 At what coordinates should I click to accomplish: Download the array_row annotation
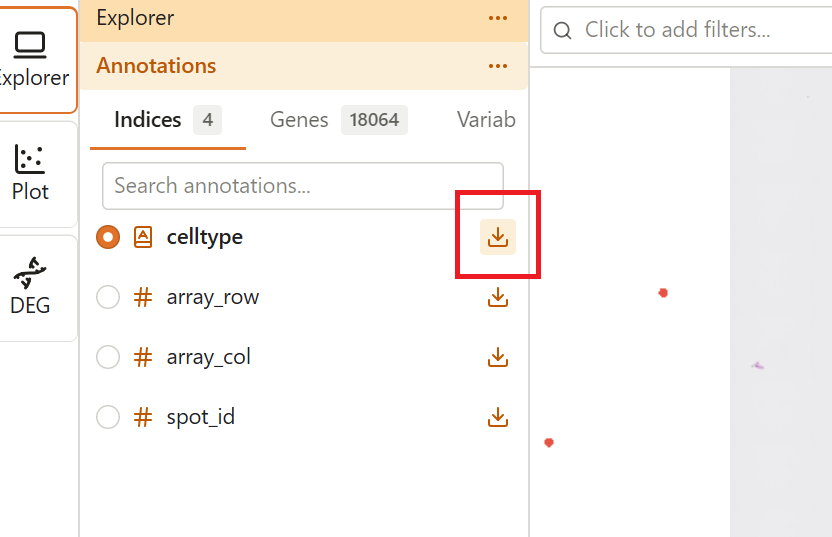pyautogui.click(x=498, y=297)
